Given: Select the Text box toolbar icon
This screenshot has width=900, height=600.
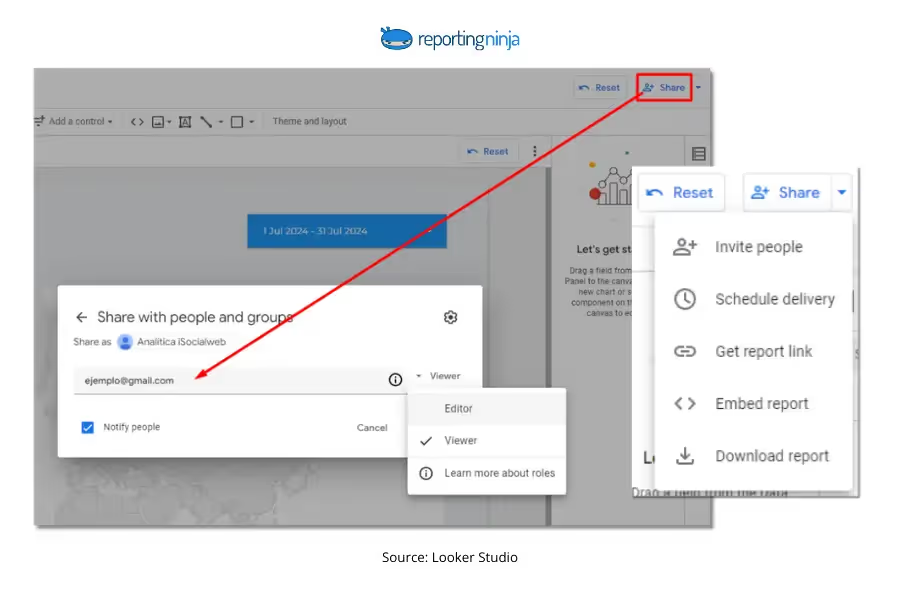Looking at the screenshot, I should click(185, 122).
